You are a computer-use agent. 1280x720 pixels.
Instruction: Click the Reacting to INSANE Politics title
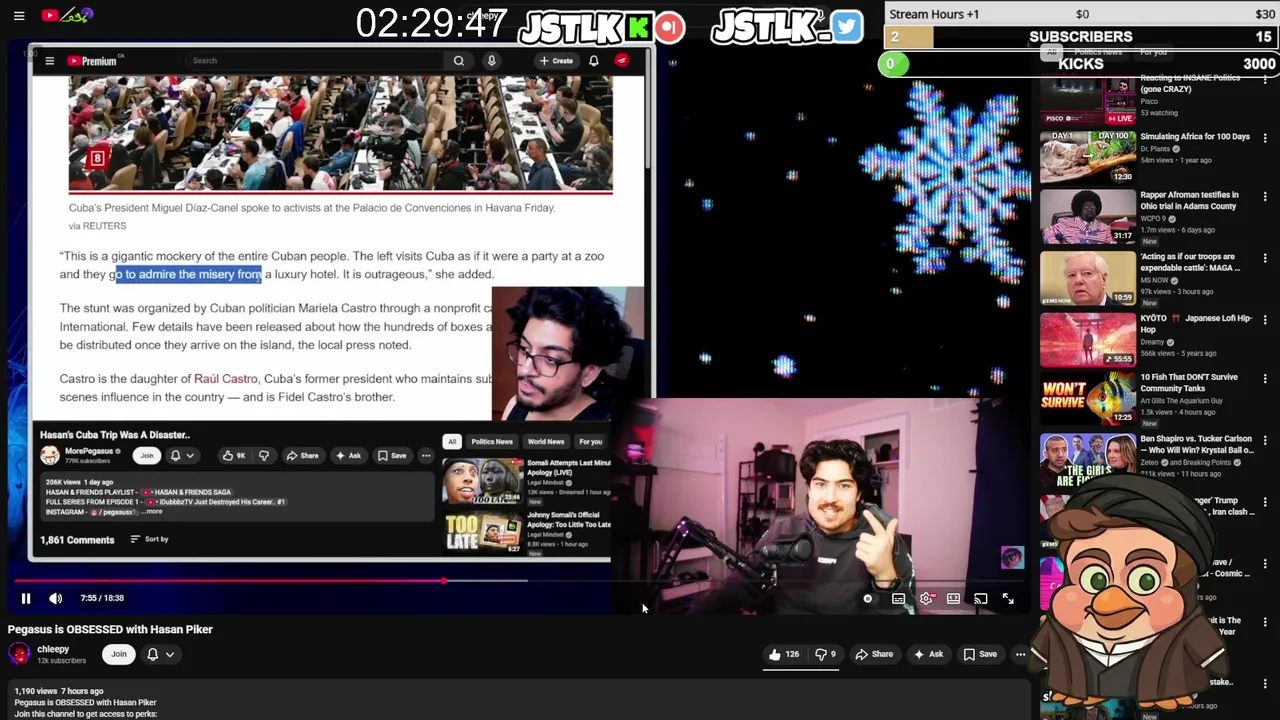pos(1190,83)
